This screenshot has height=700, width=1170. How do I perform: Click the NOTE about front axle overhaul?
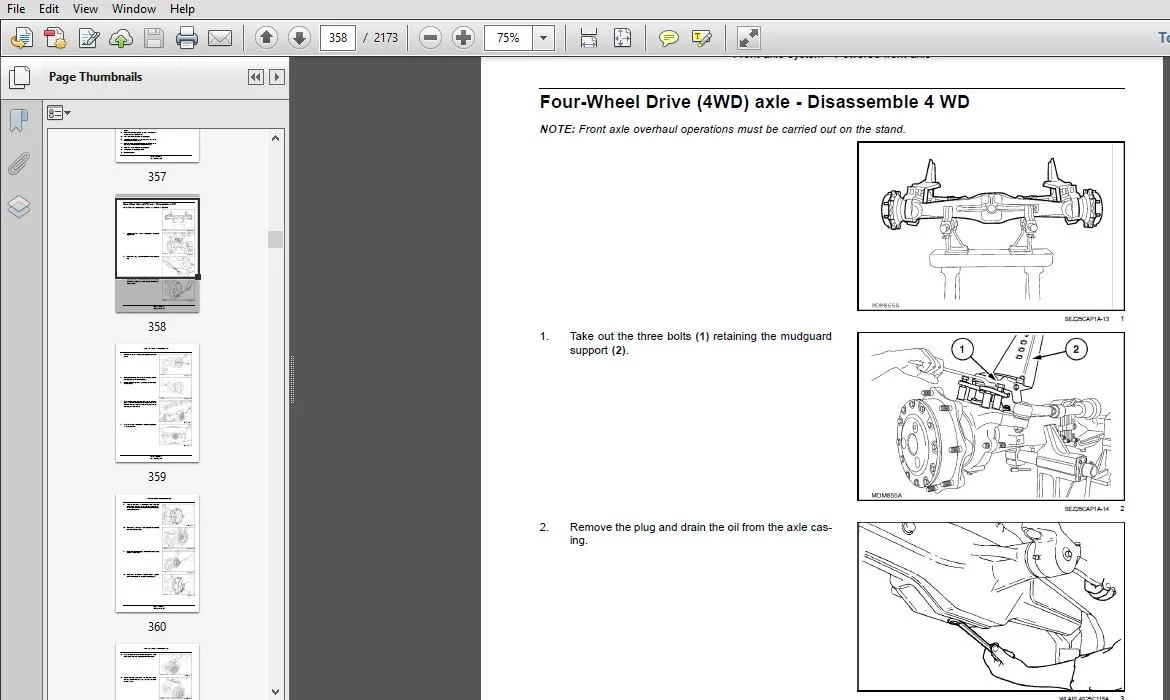click(x=722, y=129)
